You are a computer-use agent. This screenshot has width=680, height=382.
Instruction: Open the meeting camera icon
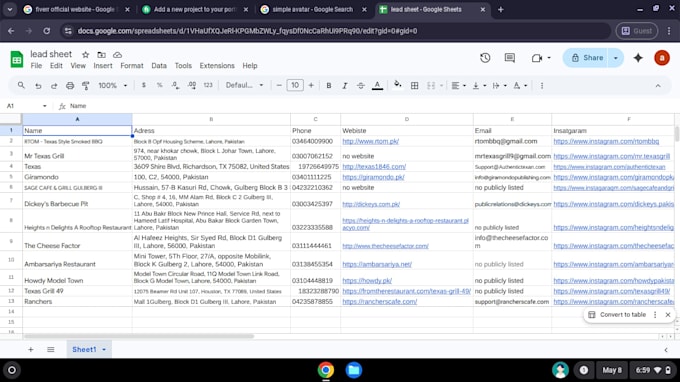tap(537, 58)
